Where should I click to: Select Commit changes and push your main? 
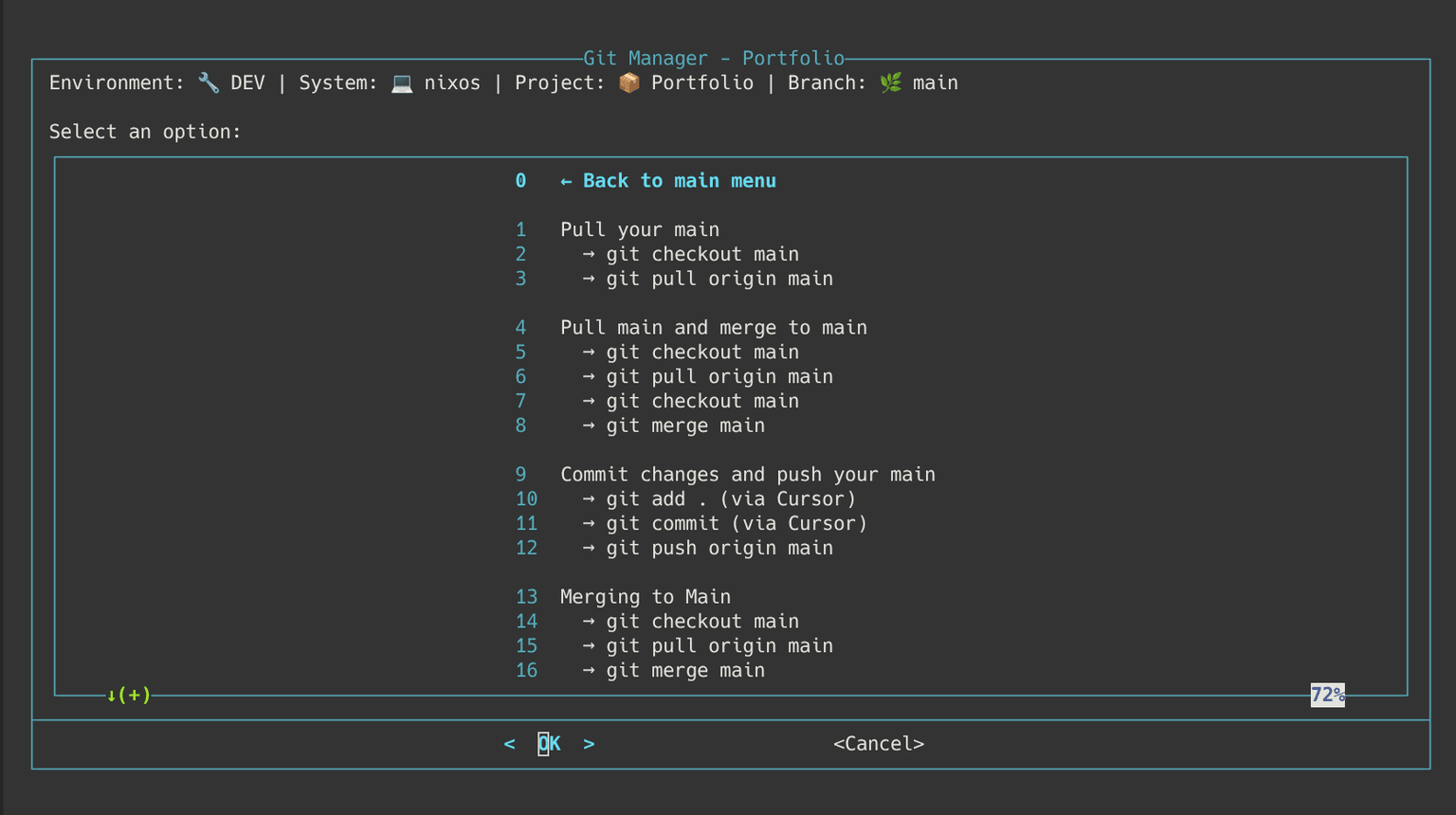tap(747, 475)
